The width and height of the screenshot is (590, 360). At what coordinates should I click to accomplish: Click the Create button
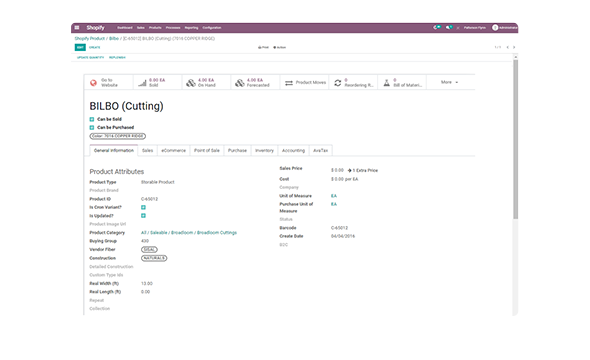point(94,47)
